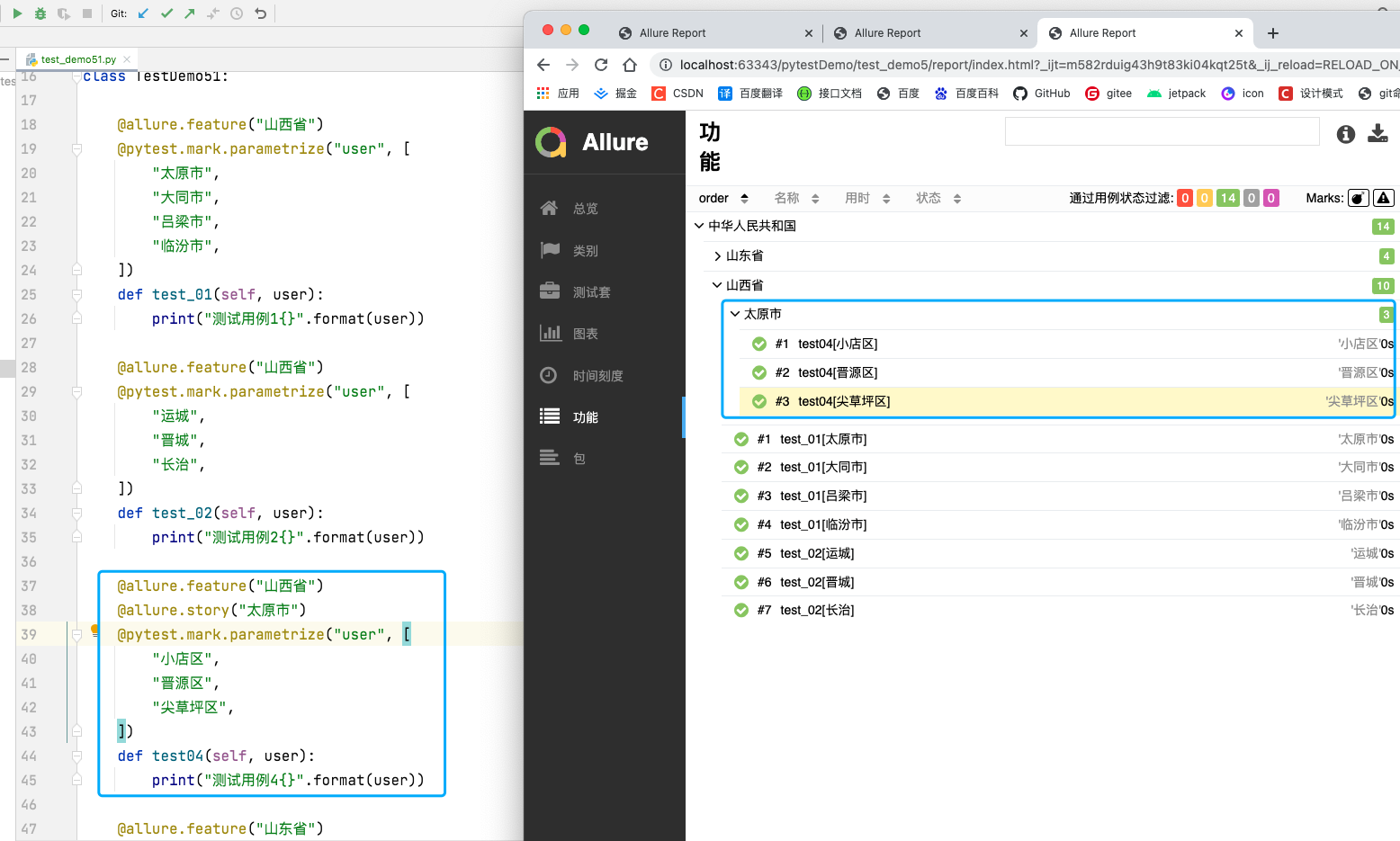Toggle the purple unknown status filter
1400x841 pixels.
pos(1271,198)
